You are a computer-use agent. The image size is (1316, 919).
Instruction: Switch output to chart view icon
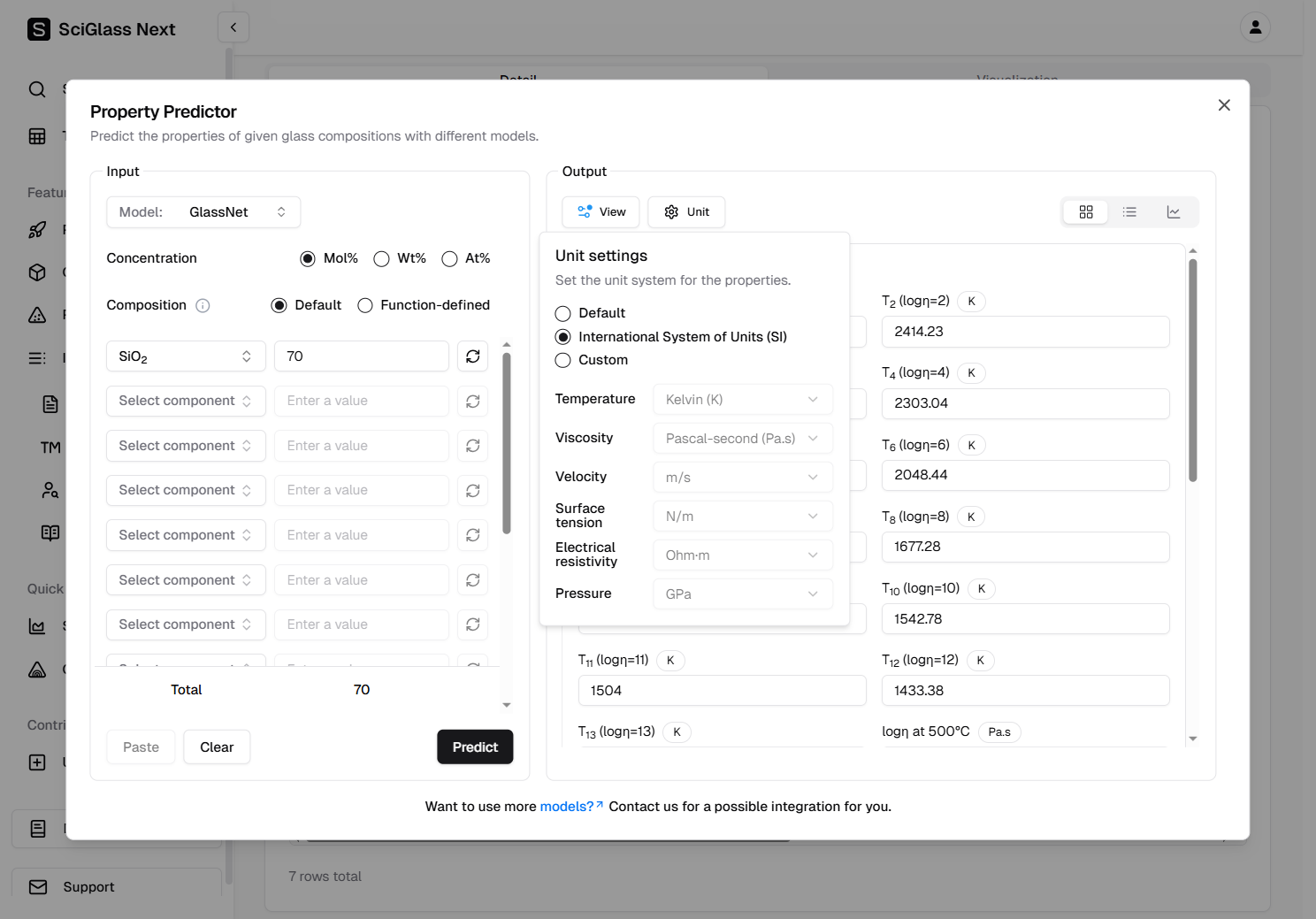coord(1174,212)
